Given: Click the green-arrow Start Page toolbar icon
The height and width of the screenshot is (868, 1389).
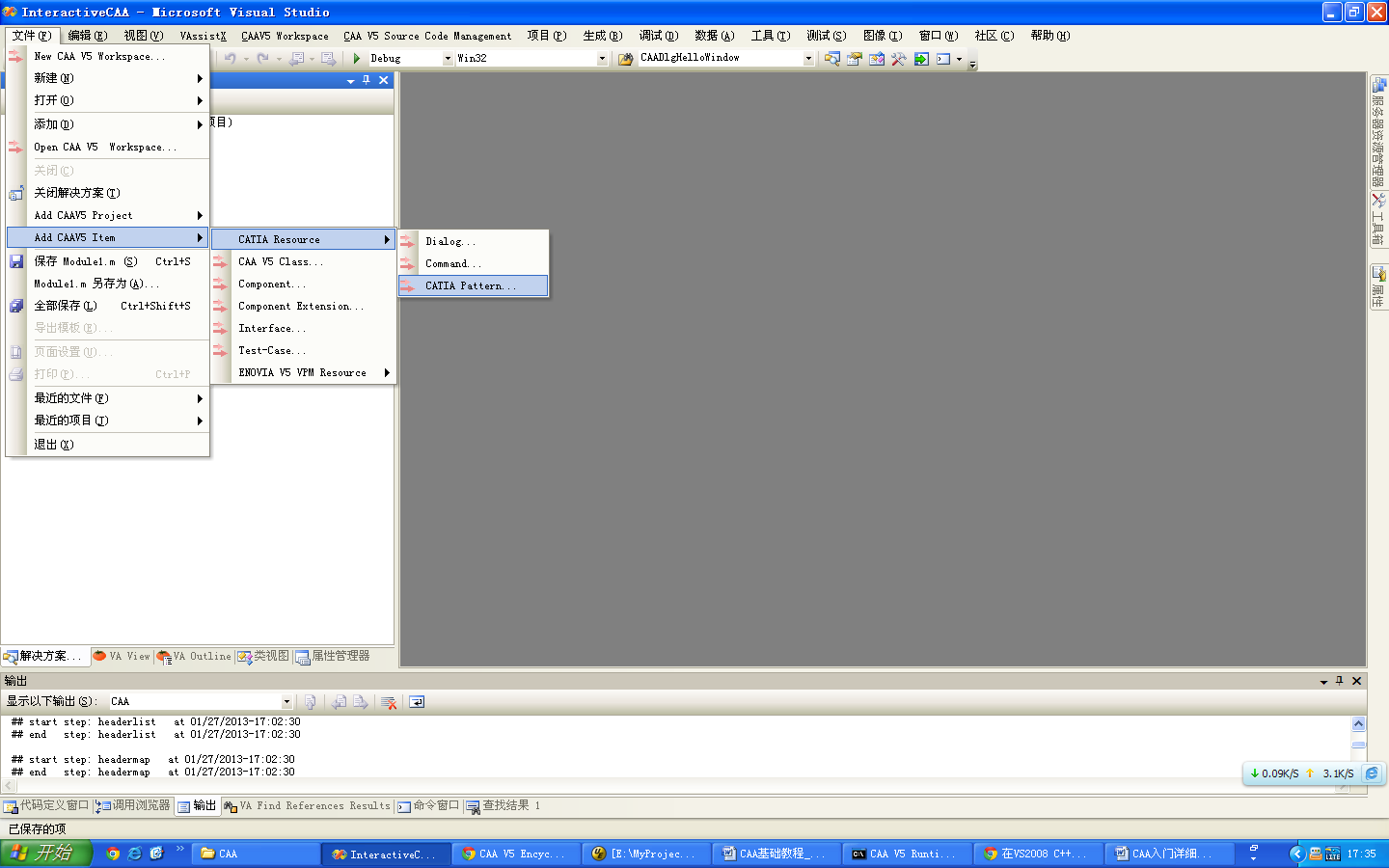Looking at the screenshot, I should (921, 59).
